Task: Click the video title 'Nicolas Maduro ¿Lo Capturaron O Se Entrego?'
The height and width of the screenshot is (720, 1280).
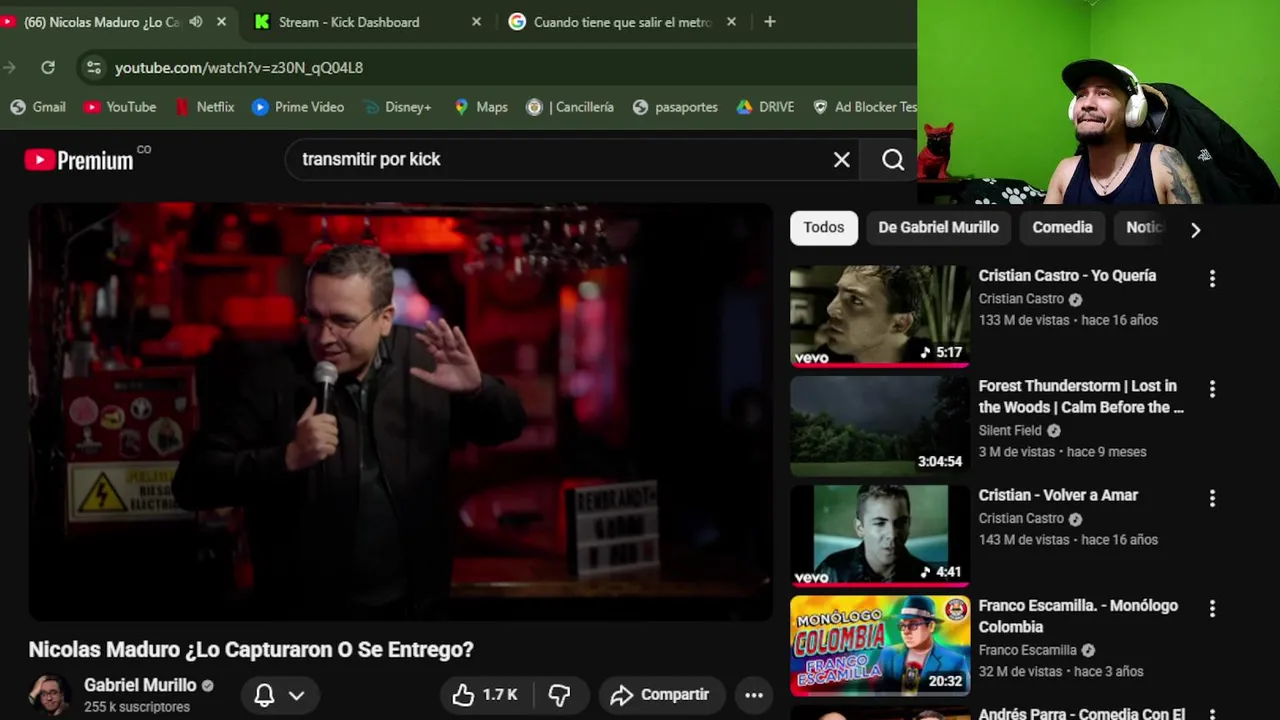Action: [x=251, y=649]
